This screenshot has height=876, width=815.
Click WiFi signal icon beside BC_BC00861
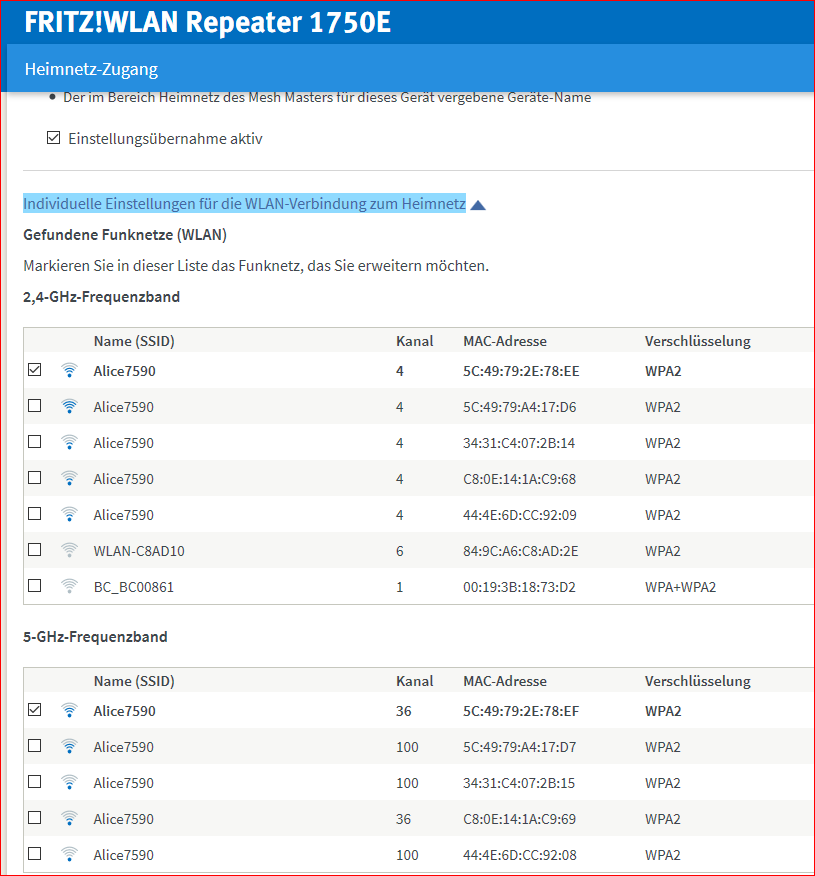click(x=69, y=586)
